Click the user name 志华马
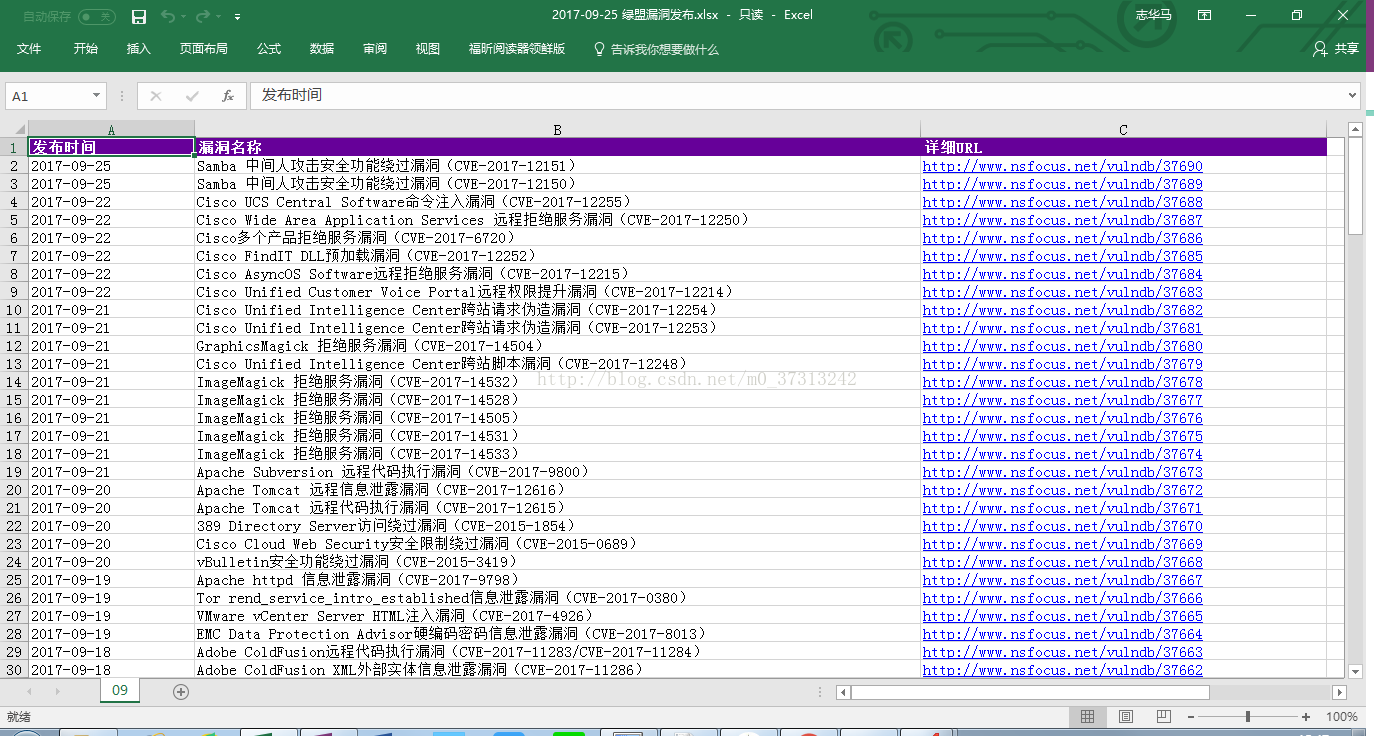 coord(1153,15)
